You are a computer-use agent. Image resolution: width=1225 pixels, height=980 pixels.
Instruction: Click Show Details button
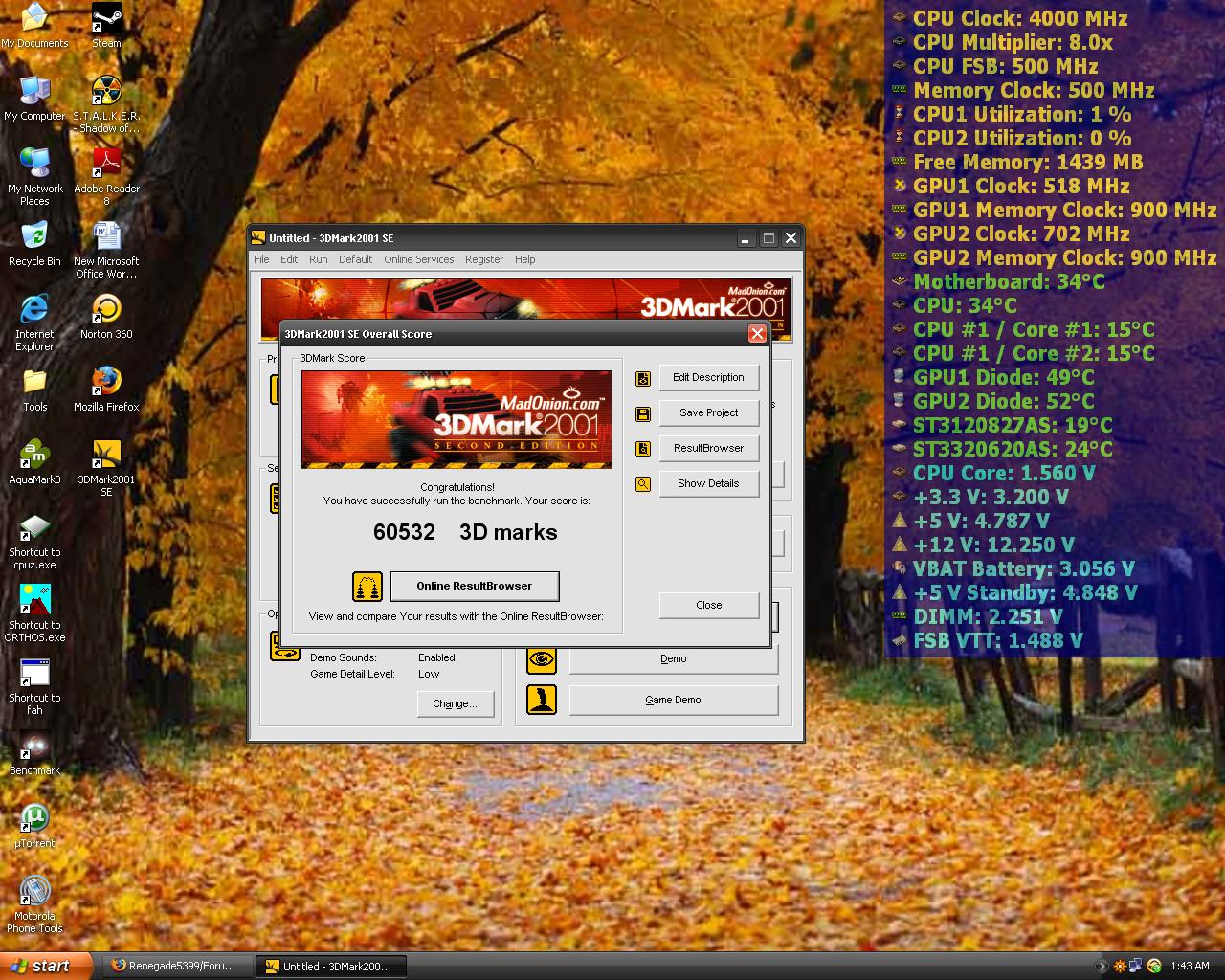tap(708, 483)
